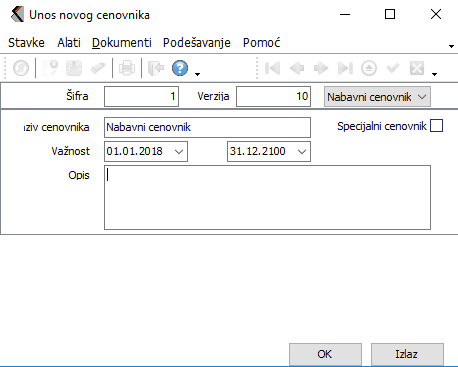The image size is (458, 367).
Task: Click the printer icon
Action: click(127, 68)
